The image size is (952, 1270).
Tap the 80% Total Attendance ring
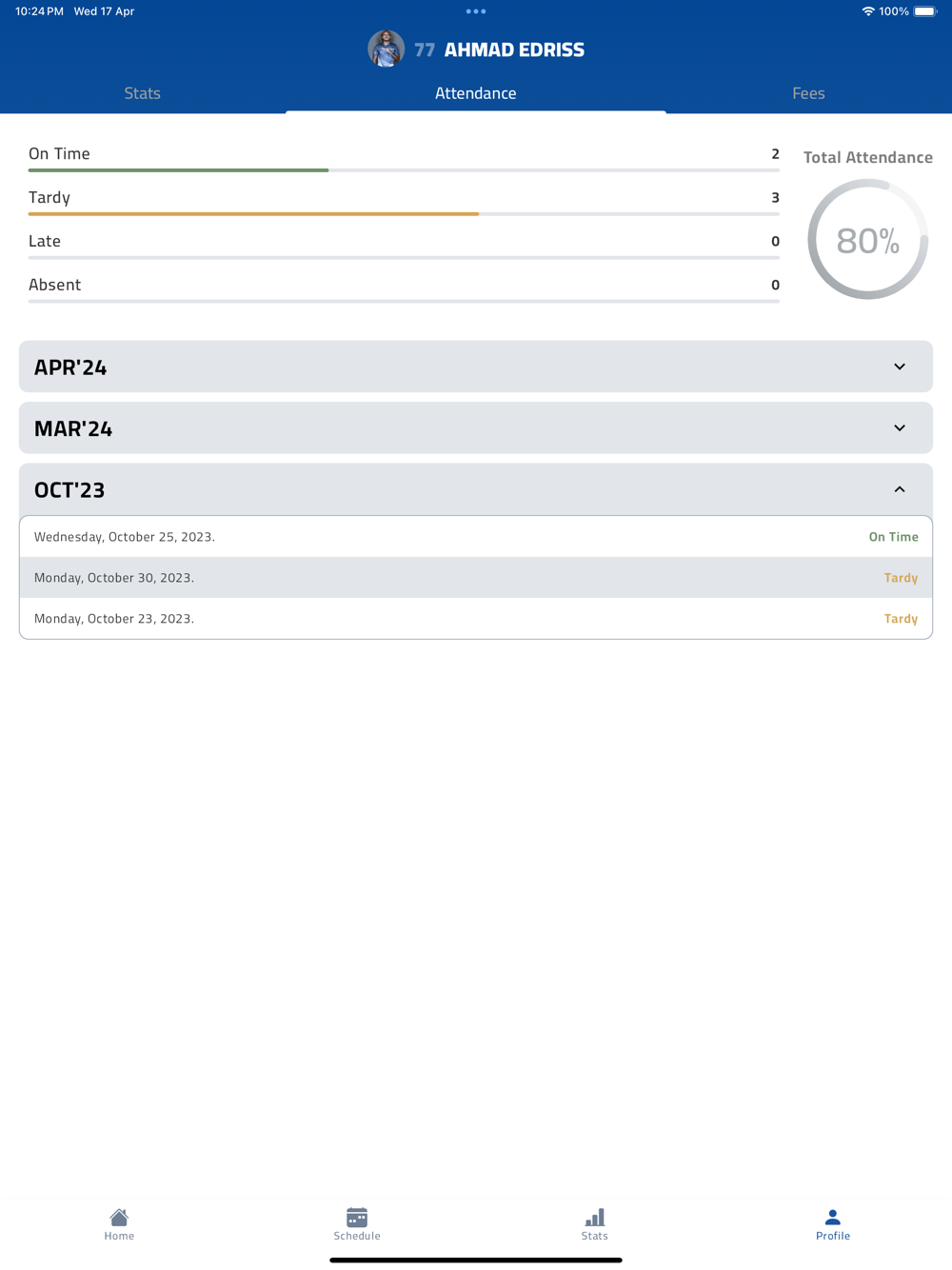(867, 240)
